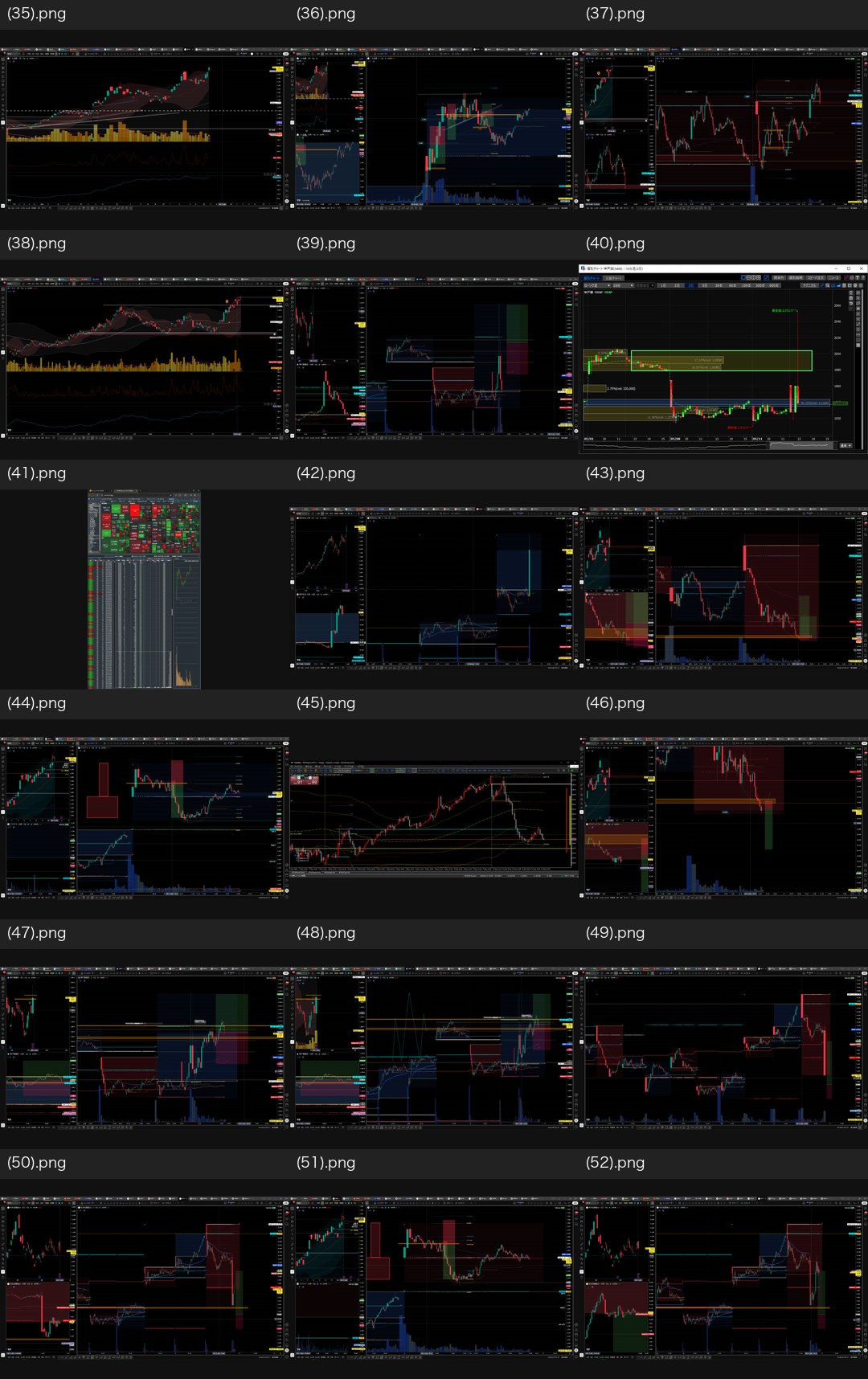This screenshot has width=868, height=1379.
Task: Open the (36).png chart thumbnail
Action: point(434,129)
